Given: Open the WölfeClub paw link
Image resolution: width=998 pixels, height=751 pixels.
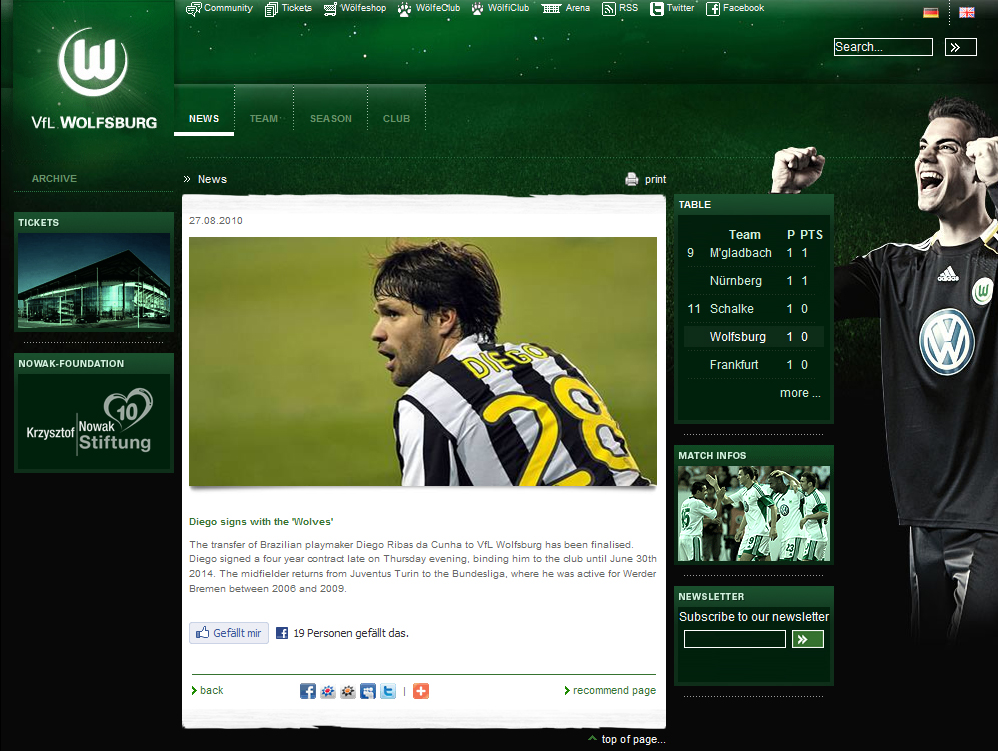Looking at the screenshot, I should click(428, 8).
